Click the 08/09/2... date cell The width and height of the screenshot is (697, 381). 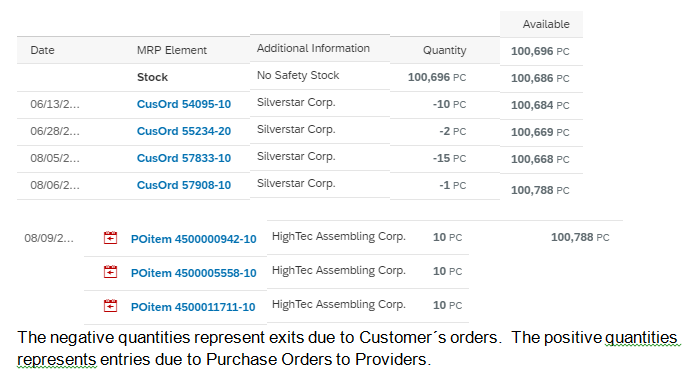tap(49, 238)
